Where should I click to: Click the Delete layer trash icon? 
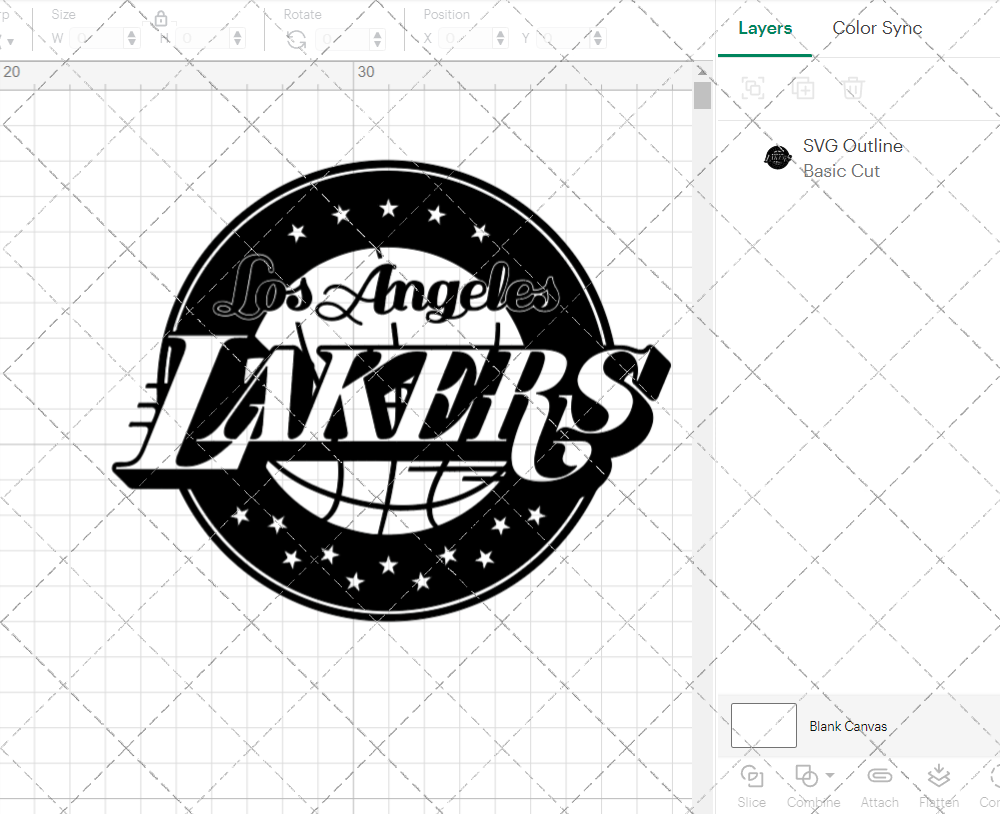pos(852,88)
